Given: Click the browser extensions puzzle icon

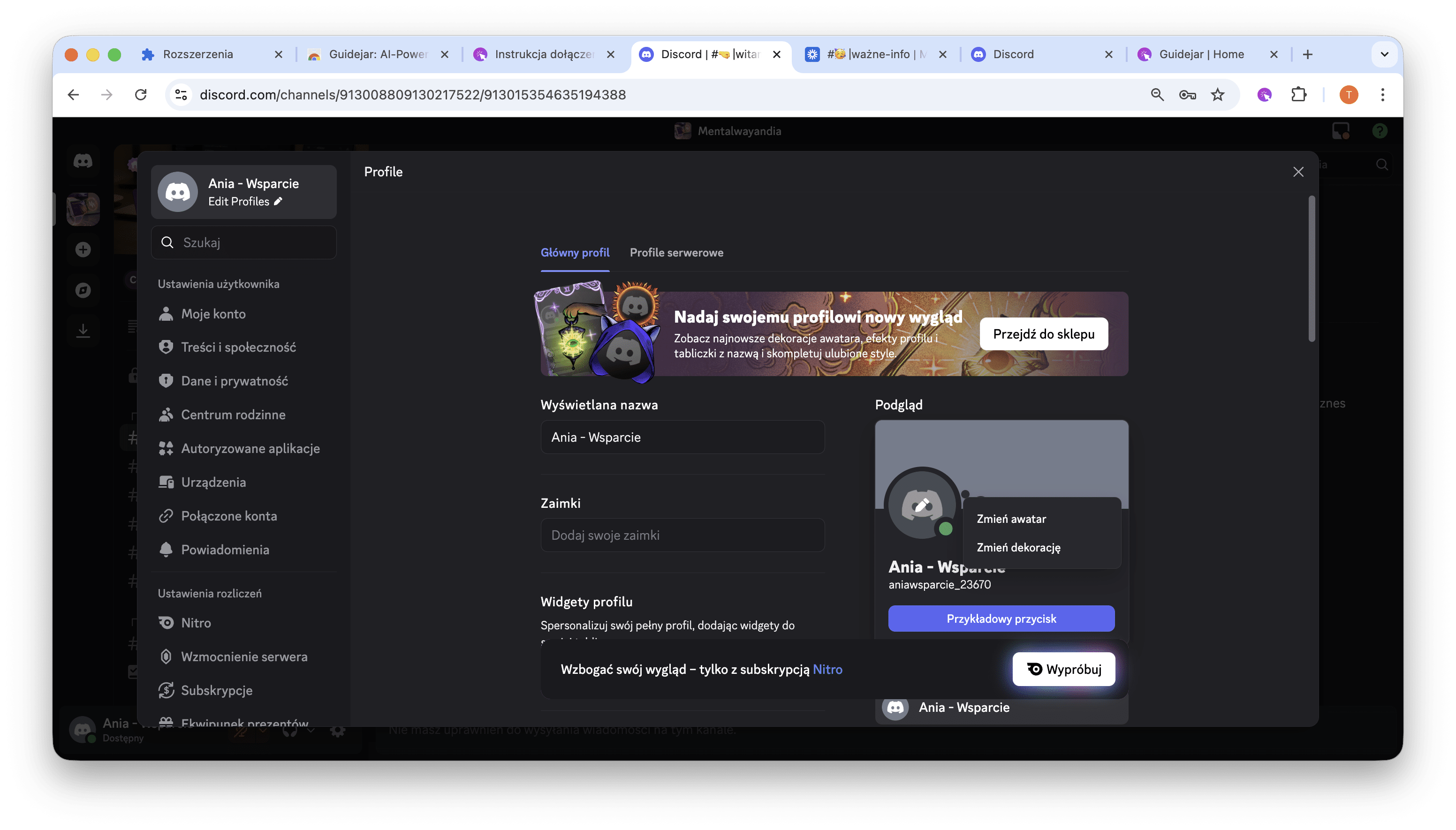Looking at the screenshot, I should [x=1299, y=95].
